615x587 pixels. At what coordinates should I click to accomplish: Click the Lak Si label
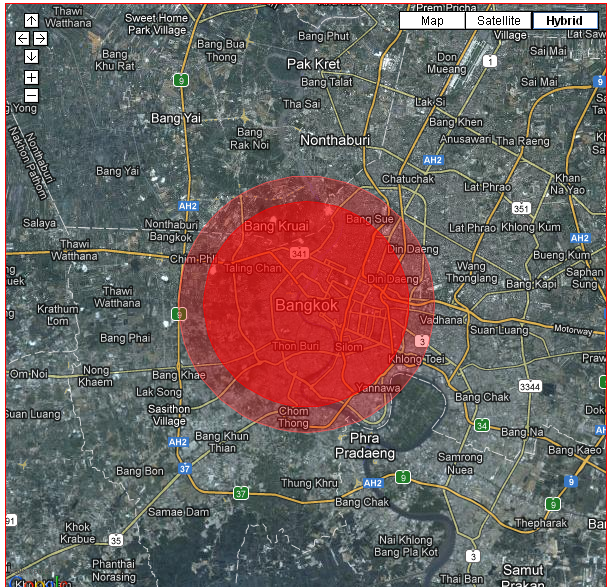(x=431, y=102)
